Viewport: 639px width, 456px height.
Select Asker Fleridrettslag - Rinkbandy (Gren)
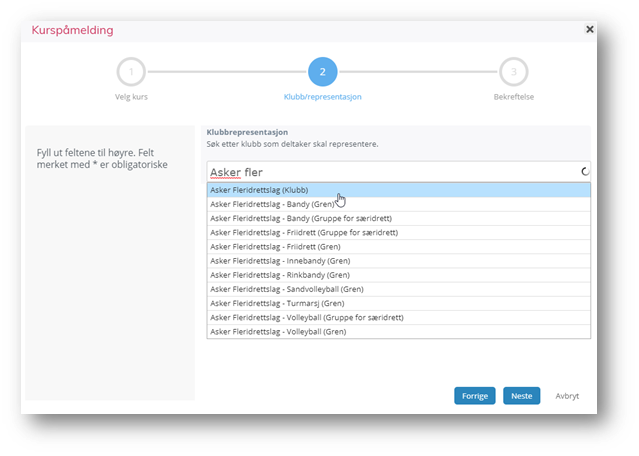(398, 275)
